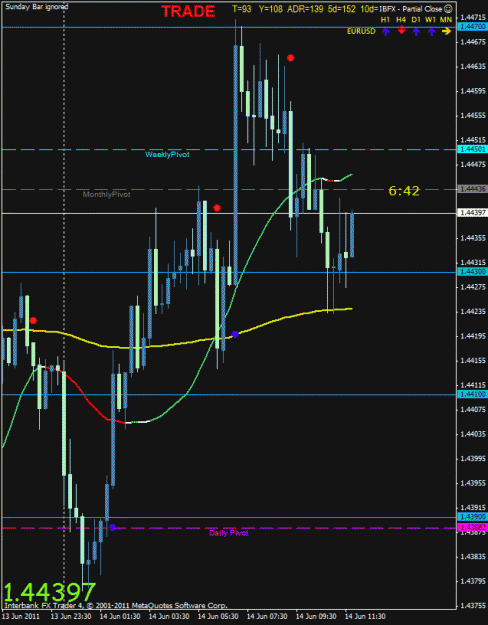Screen dimensions: 488x625
Task: Click the white 1.44397 current price tag
Action: tap(473, 213)
